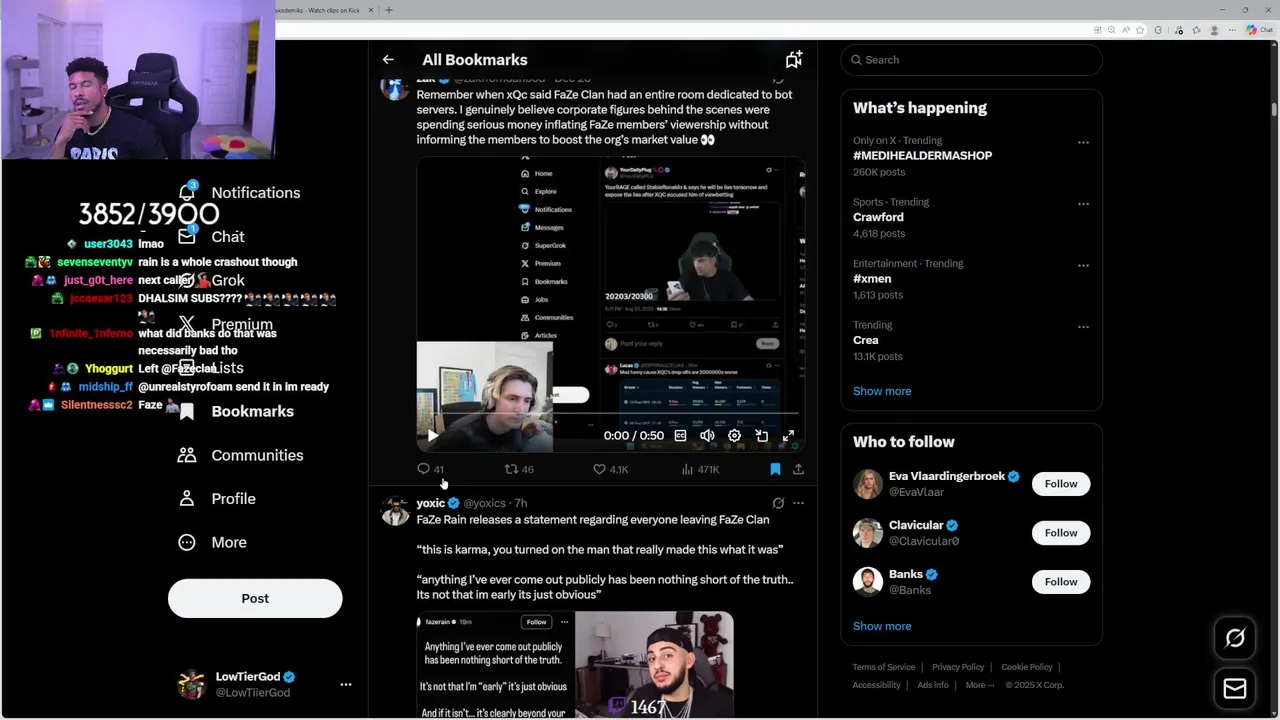Open more options on yoxic's post
Image resolution: width=1280 pixels, height=720 pixels.
click(x=798, y=503)
